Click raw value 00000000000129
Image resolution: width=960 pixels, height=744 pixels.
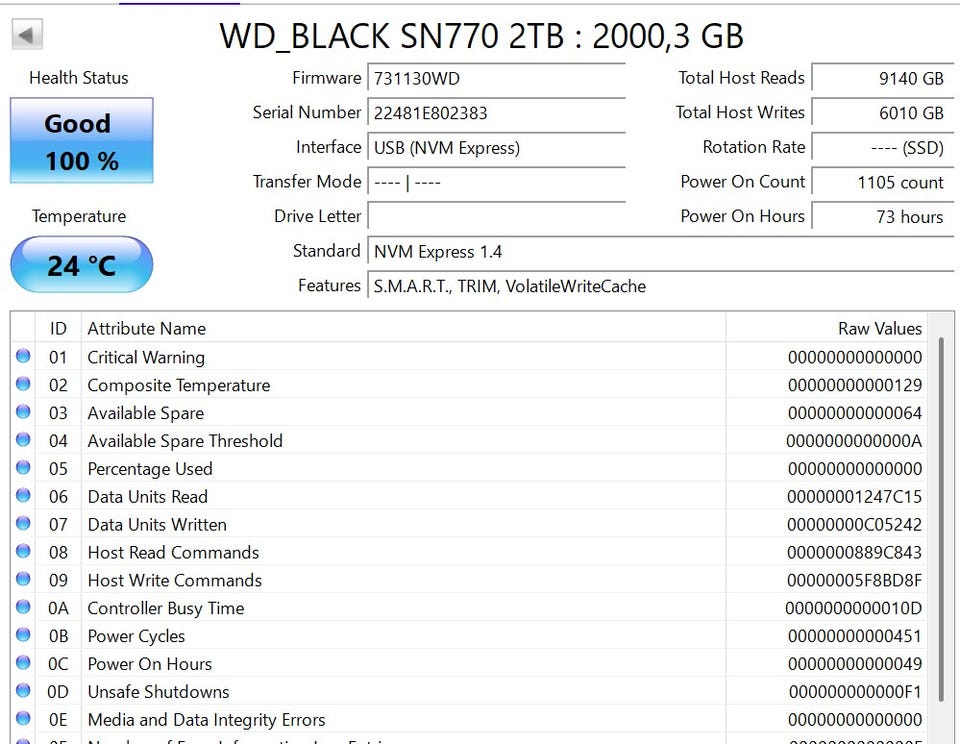[x=855, y=385]
